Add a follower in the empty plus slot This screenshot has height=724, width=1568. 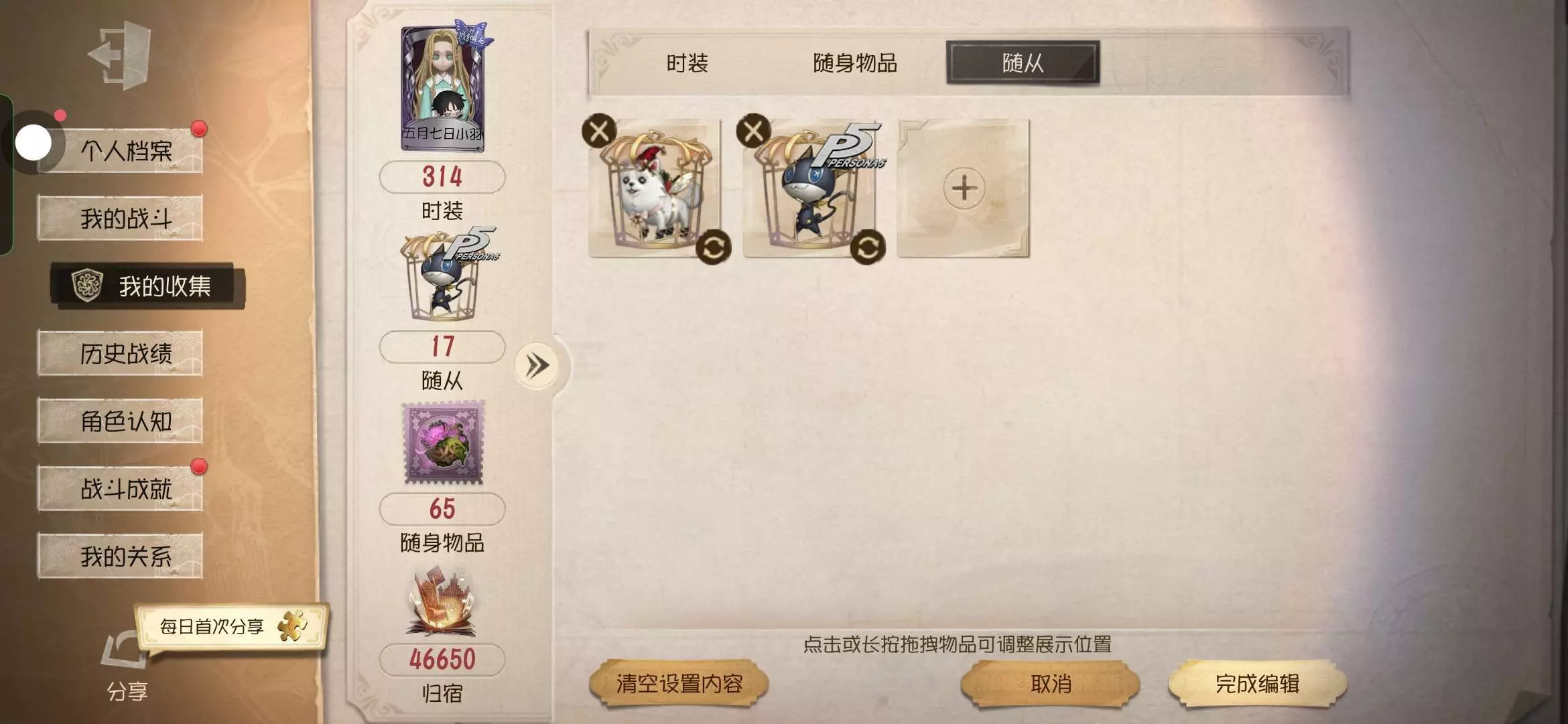(x=964, y=188)
